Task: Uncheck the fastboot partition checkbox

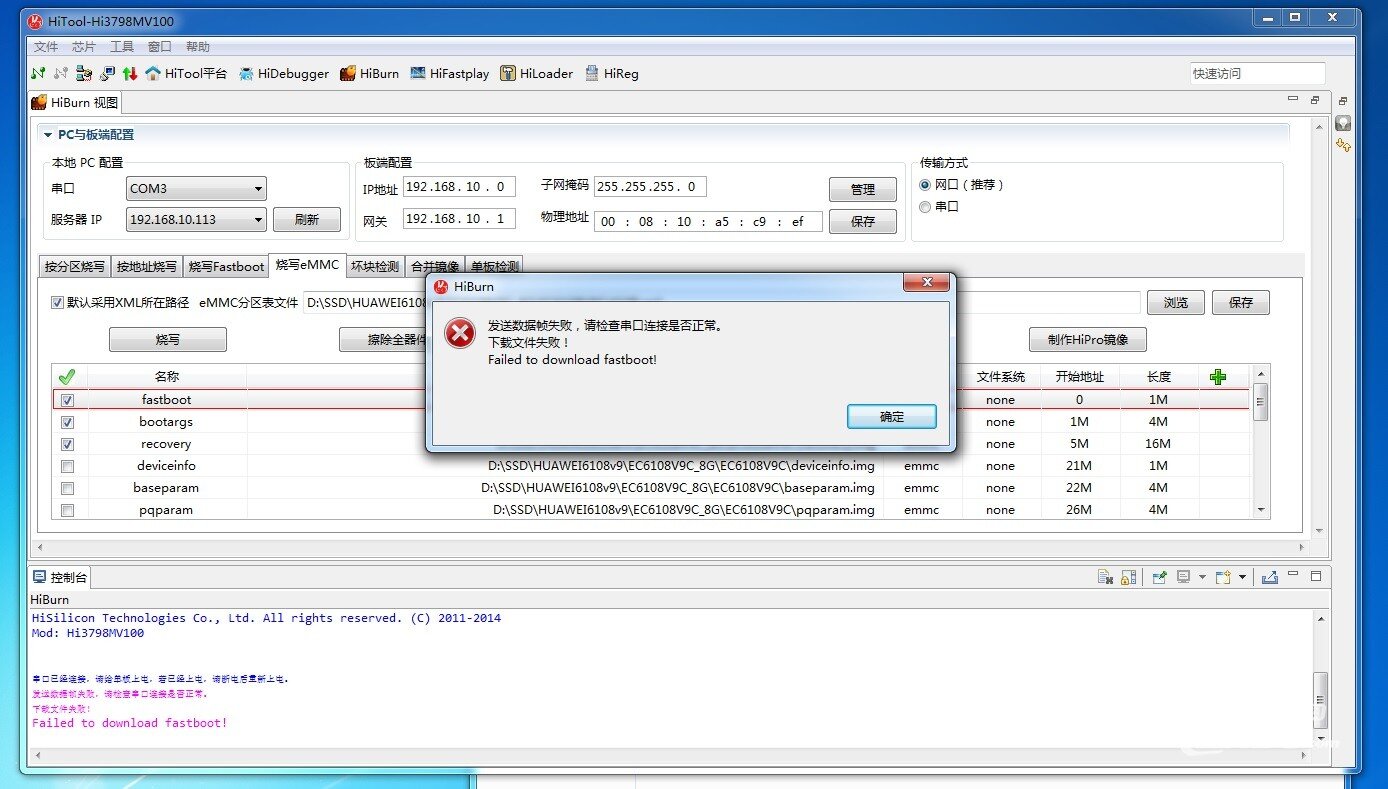Action: (67, 400)
